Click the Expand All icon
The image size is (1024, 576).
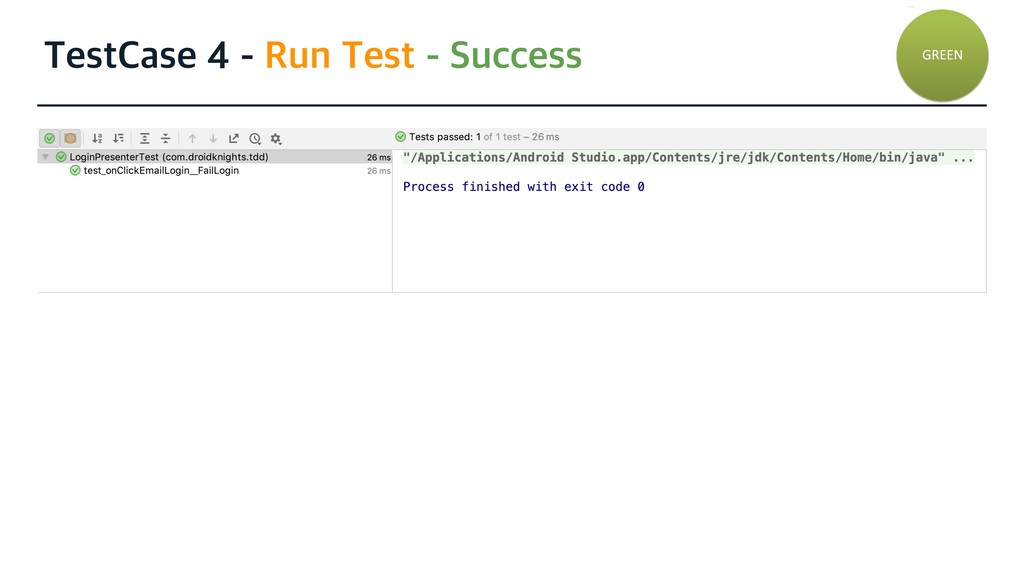145,138
